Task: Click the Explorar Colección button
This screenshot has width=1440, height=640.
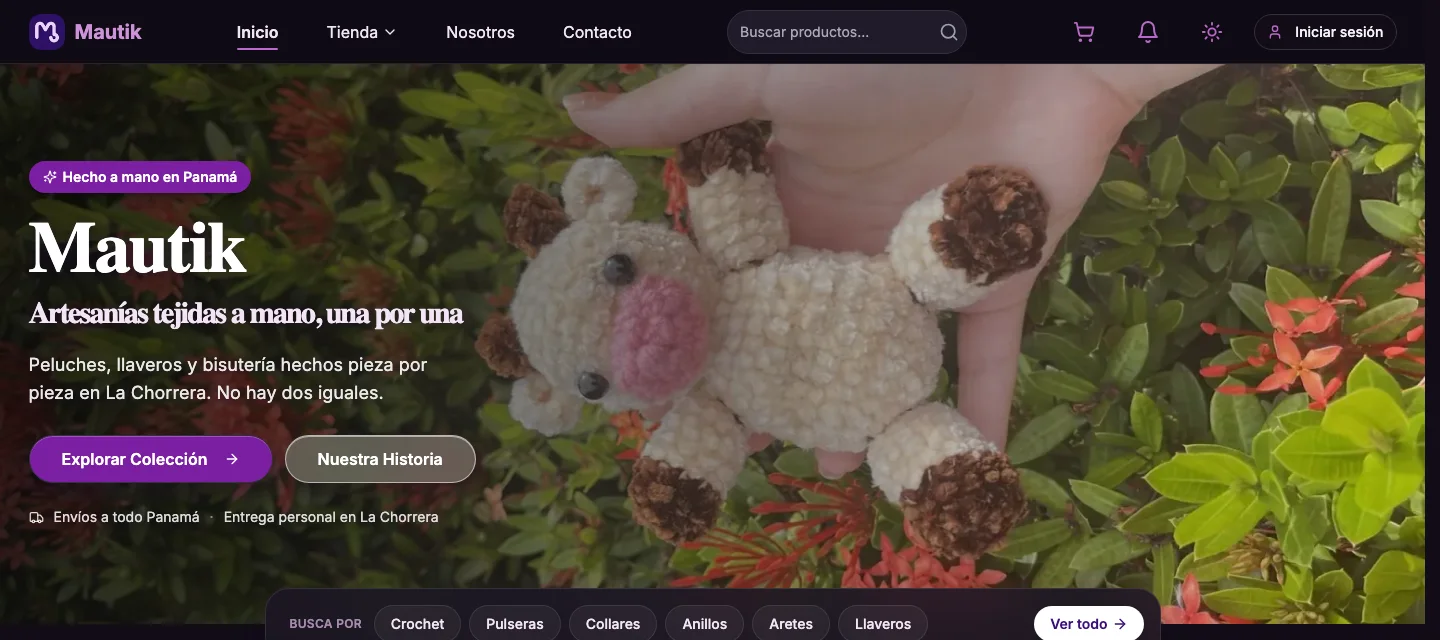Action: point(151,459)
